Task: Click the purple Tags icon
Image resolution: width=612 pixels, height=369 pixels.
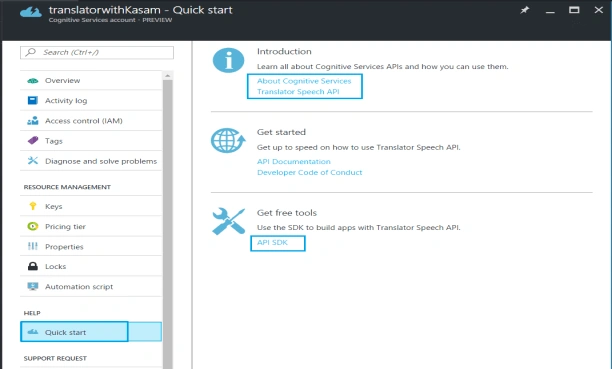Action: [33, 141]
